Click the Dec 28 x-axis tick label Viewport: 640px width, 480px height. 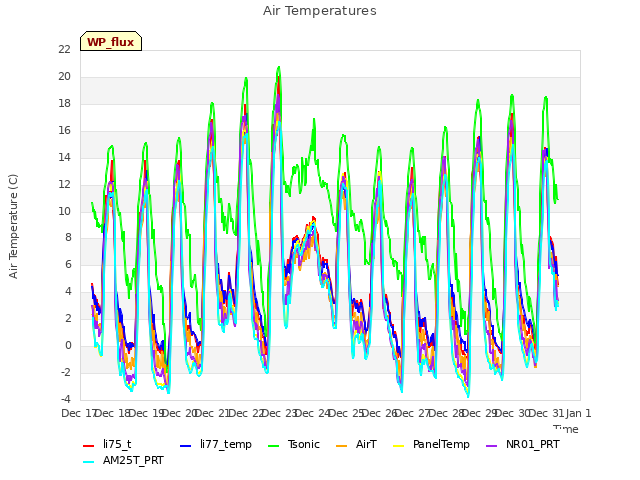coord(446,413)
